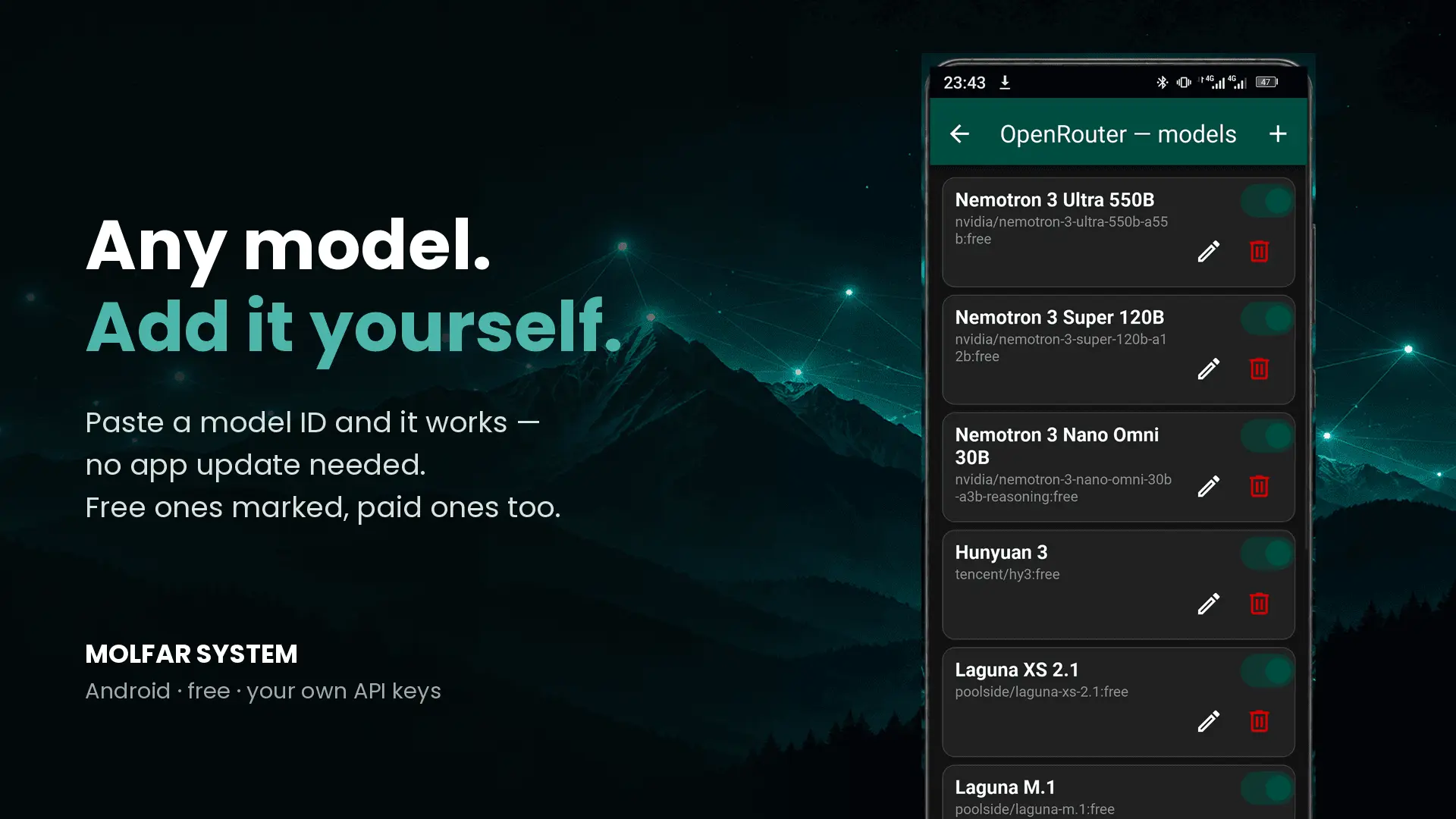Click 'Free ones marked, paid ones too.' line

323,508
